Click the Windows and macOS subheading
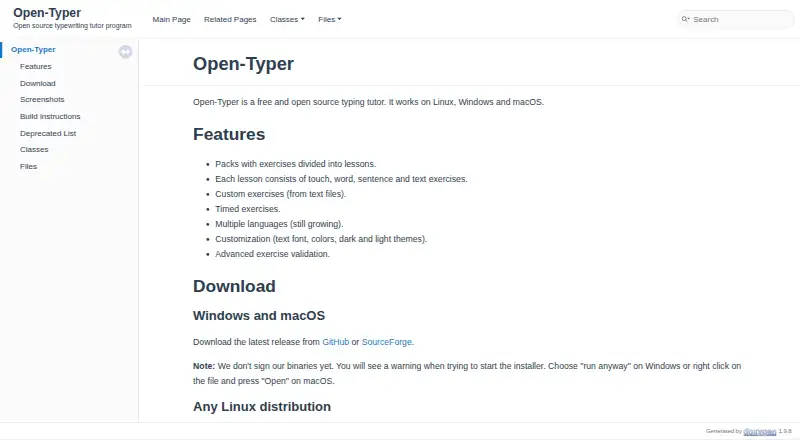The height and width of the screenshot is (440, 800). [x=259, y=315]
